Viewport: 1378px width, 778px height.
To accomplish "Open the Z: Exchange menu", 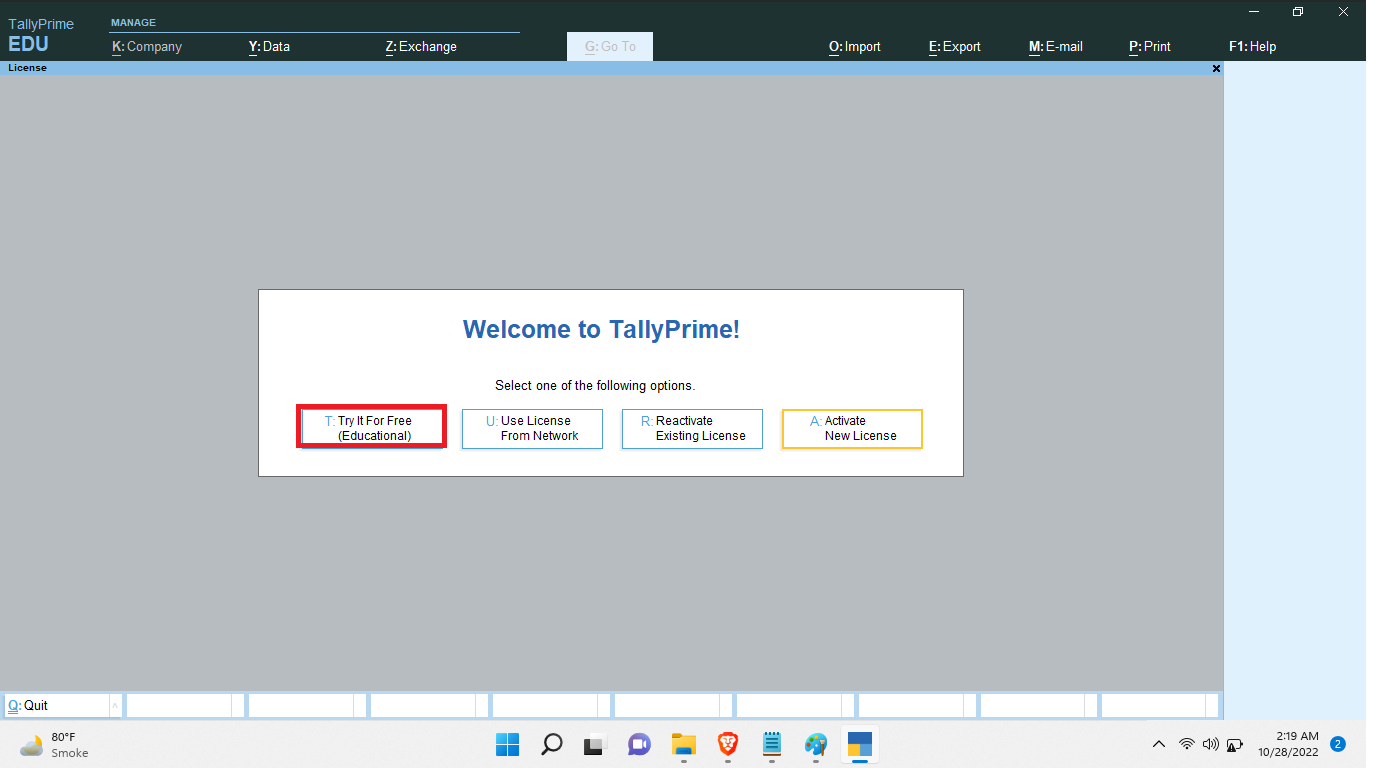I will 421,46.
